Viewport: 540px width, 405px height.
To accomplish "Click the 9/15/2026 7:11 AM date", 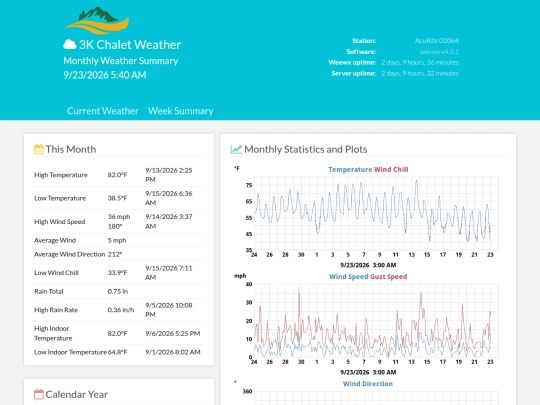I will click(169, 273).
